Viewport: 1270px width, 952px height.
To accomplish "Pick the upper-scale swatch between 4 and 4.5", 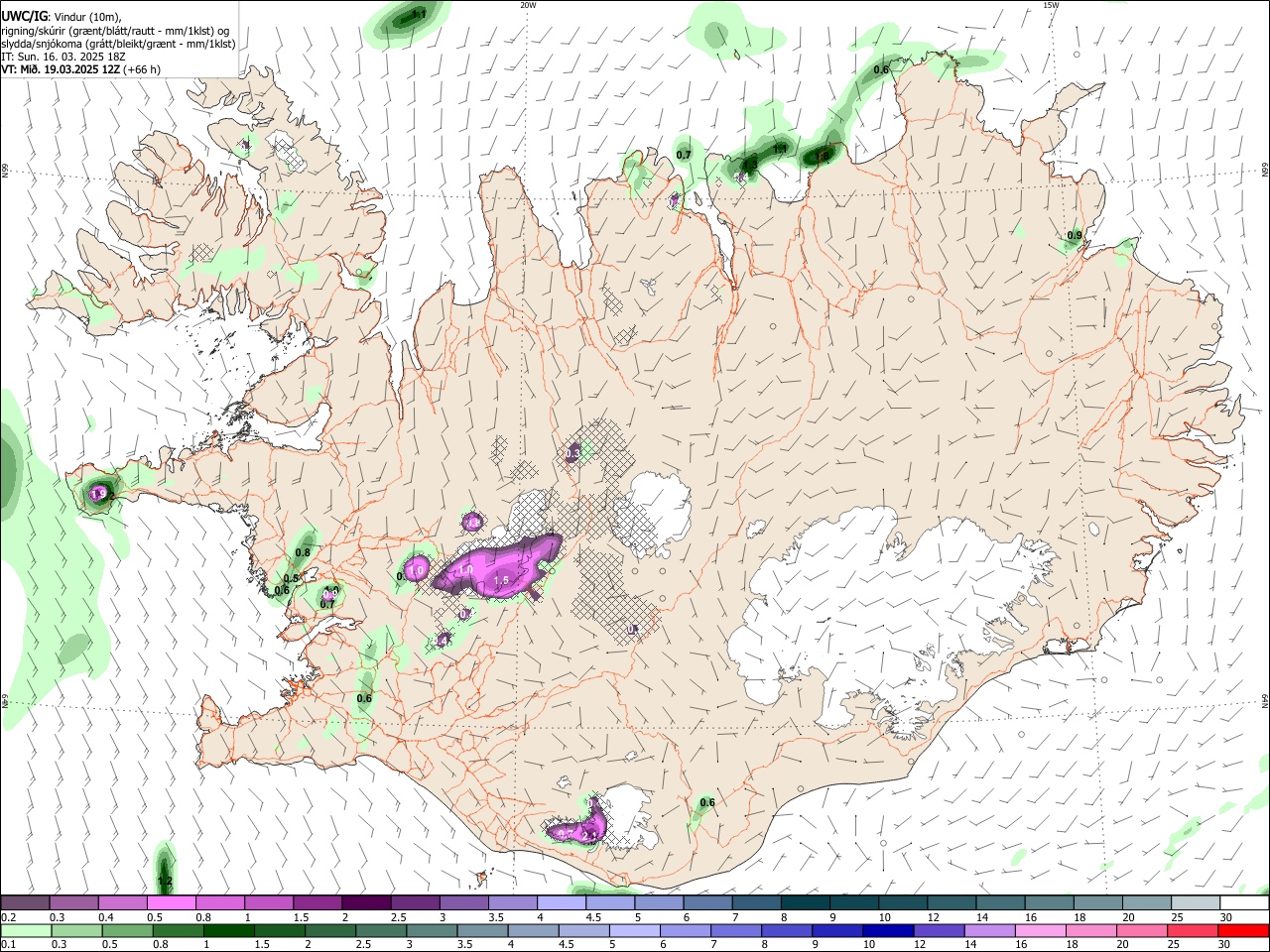I will click(560, 902).
